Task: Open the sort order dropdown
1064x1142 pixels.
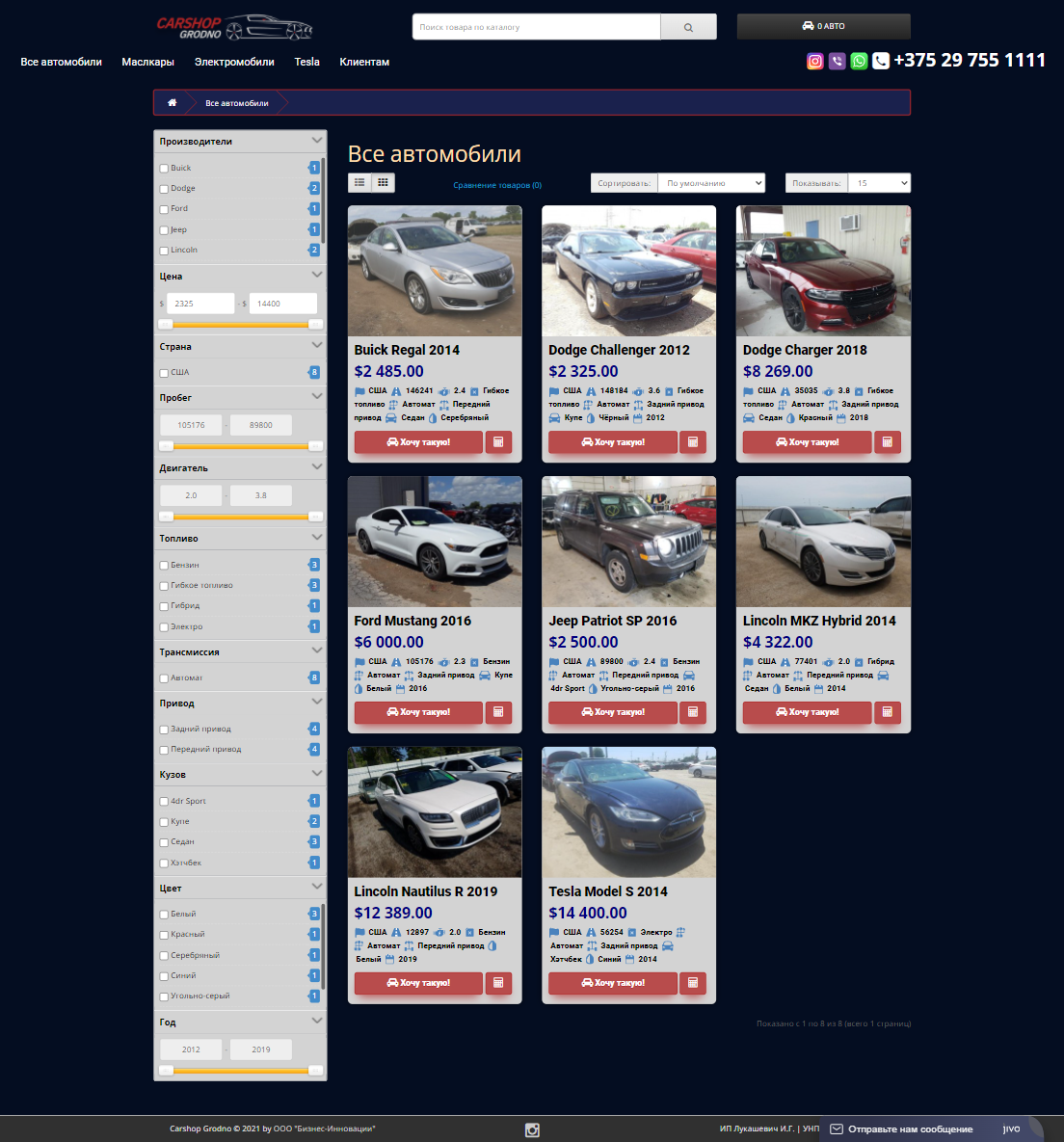Action: 711,183
